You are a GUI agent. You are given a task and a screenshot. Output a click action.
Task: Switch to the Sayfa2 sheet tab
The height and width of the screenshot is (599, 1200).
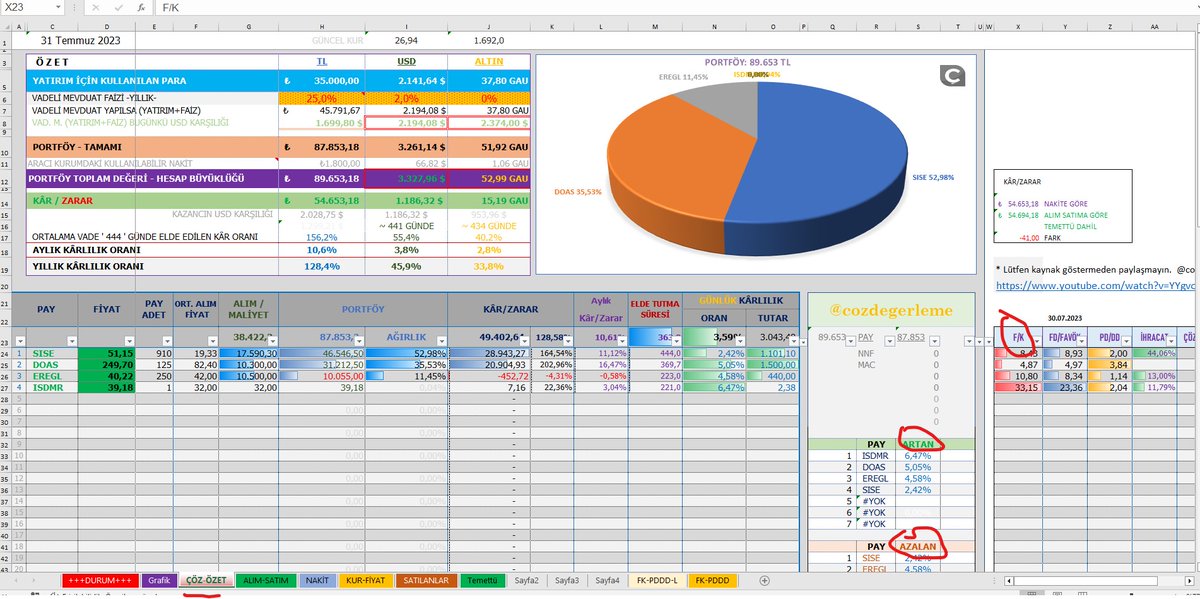tap(525, 579)
